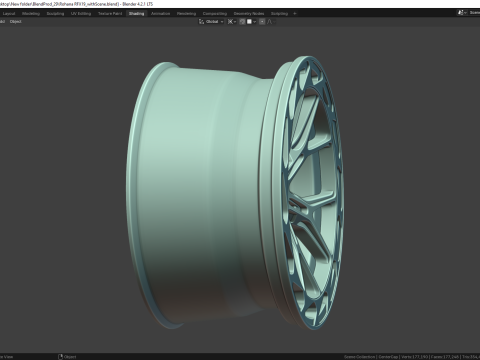
Task: Open the Compositing workspace tab
Action: [215, 14]
